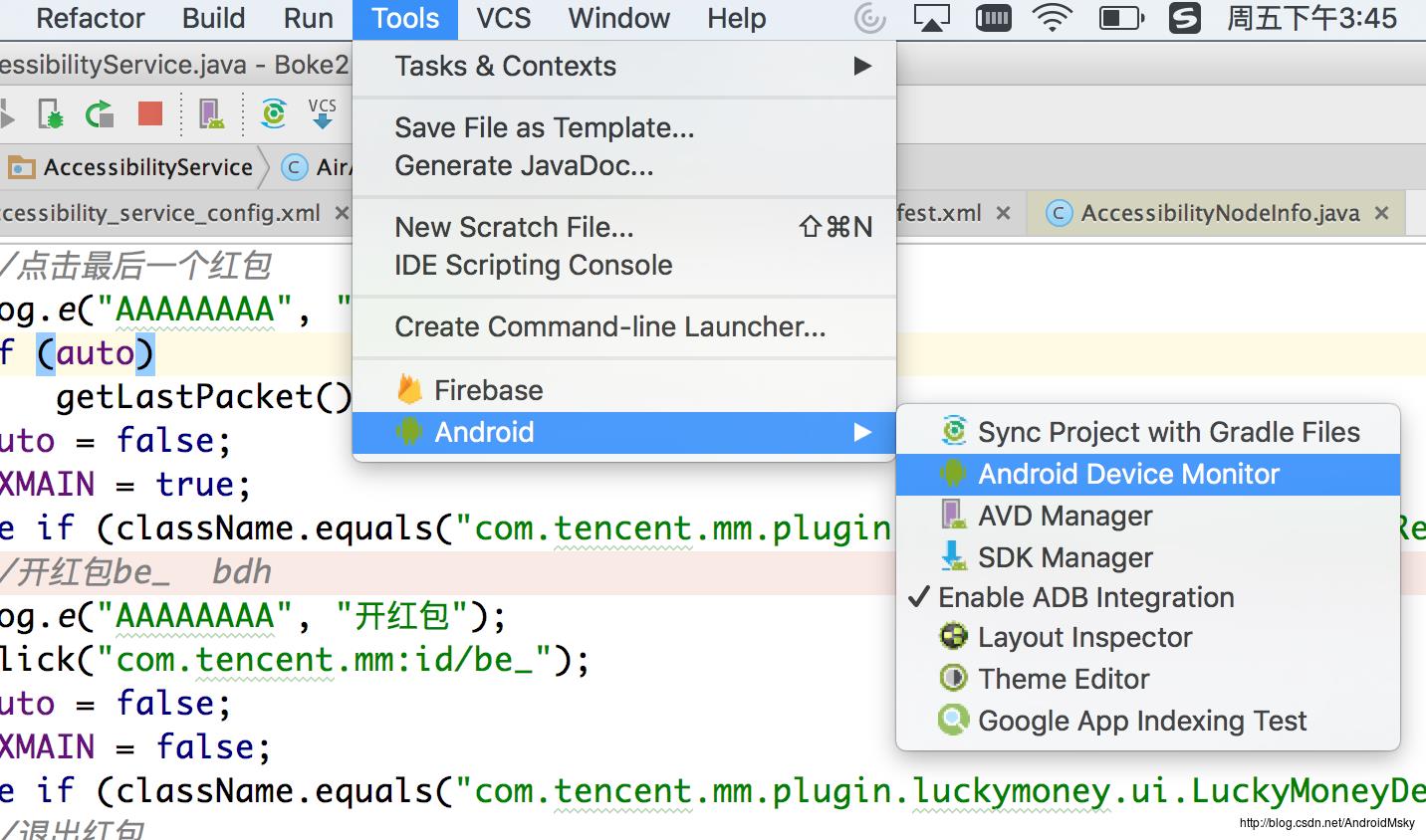The image size is (1426, 840).
Task: Click the Gradle sync toolbar icon
Action: pyautogui.click(x=273, y=113)
